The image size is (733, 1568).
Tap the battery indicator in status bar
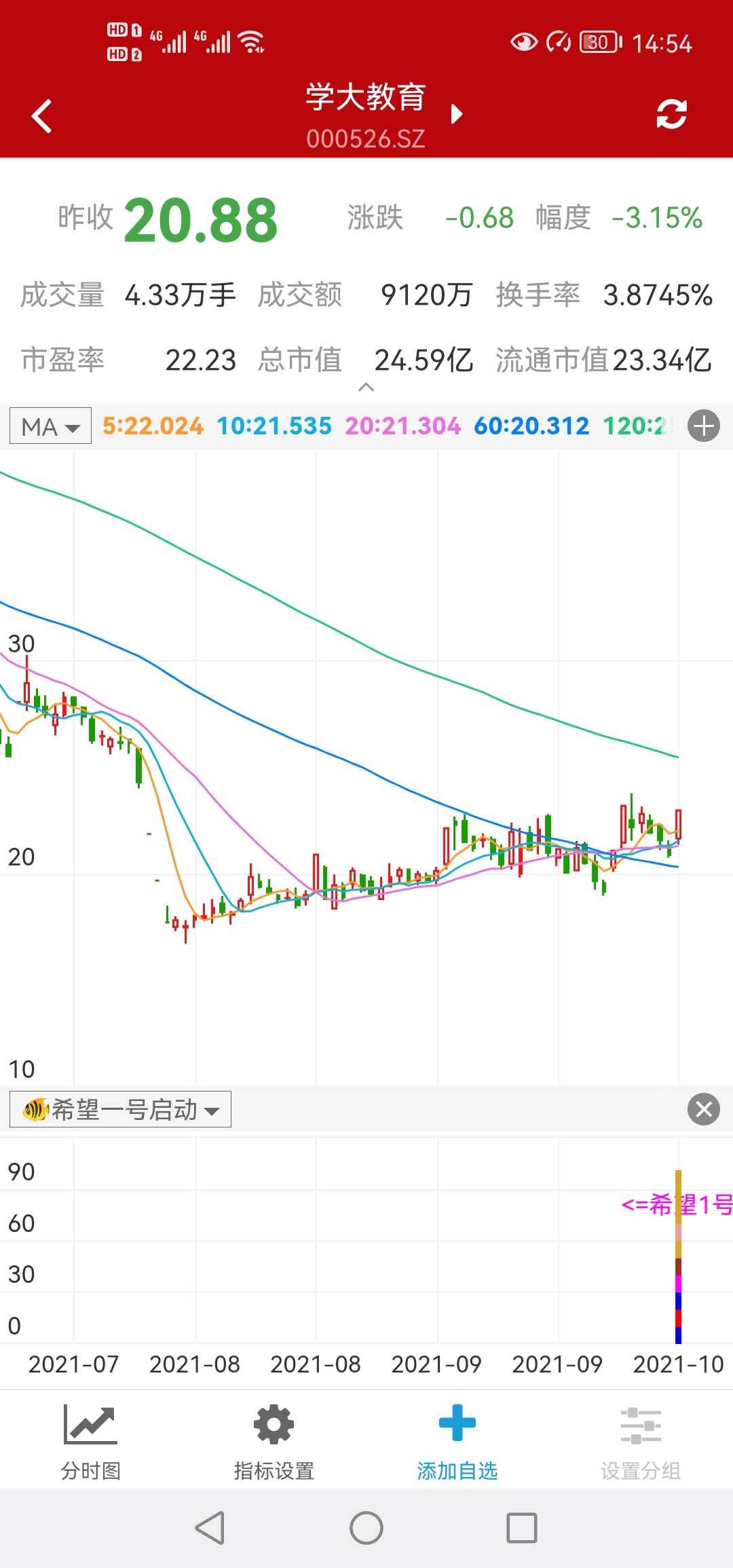coord(601,42)
